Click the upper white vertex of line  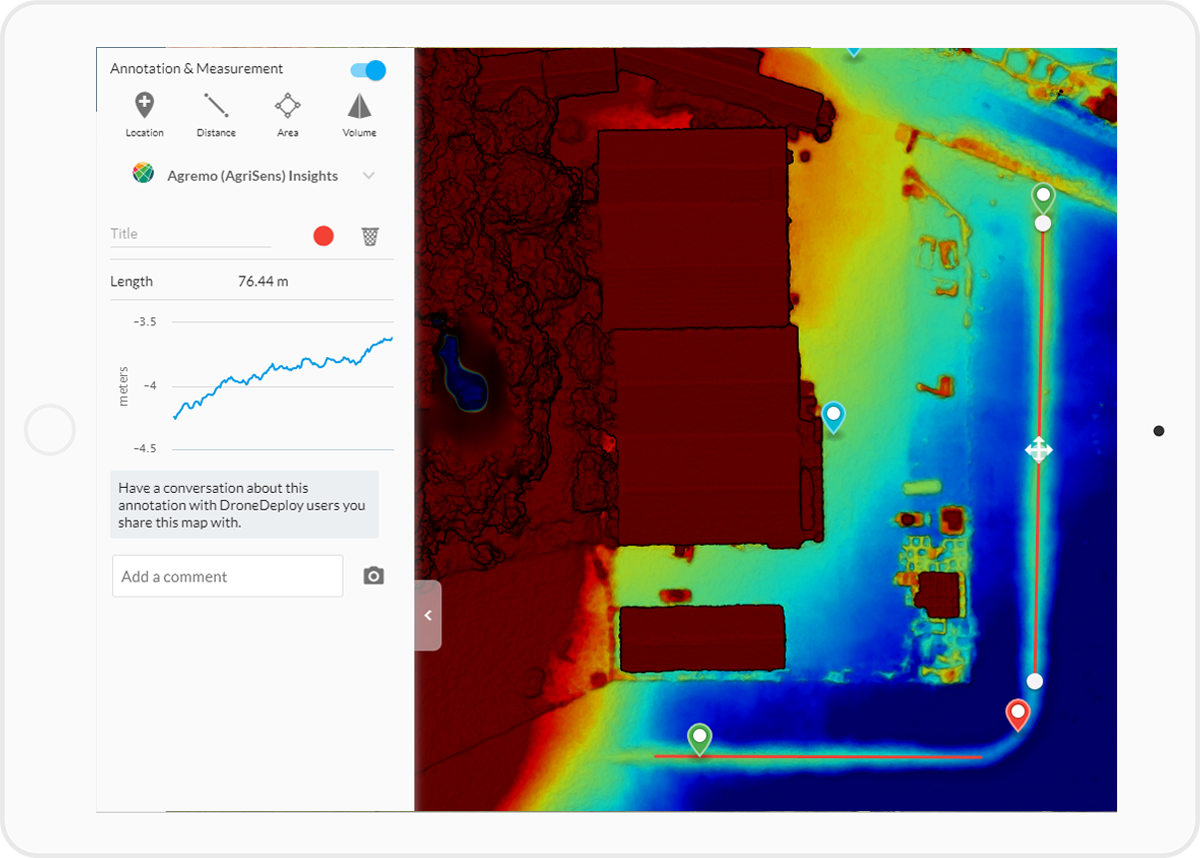(x=1043, y=224)
